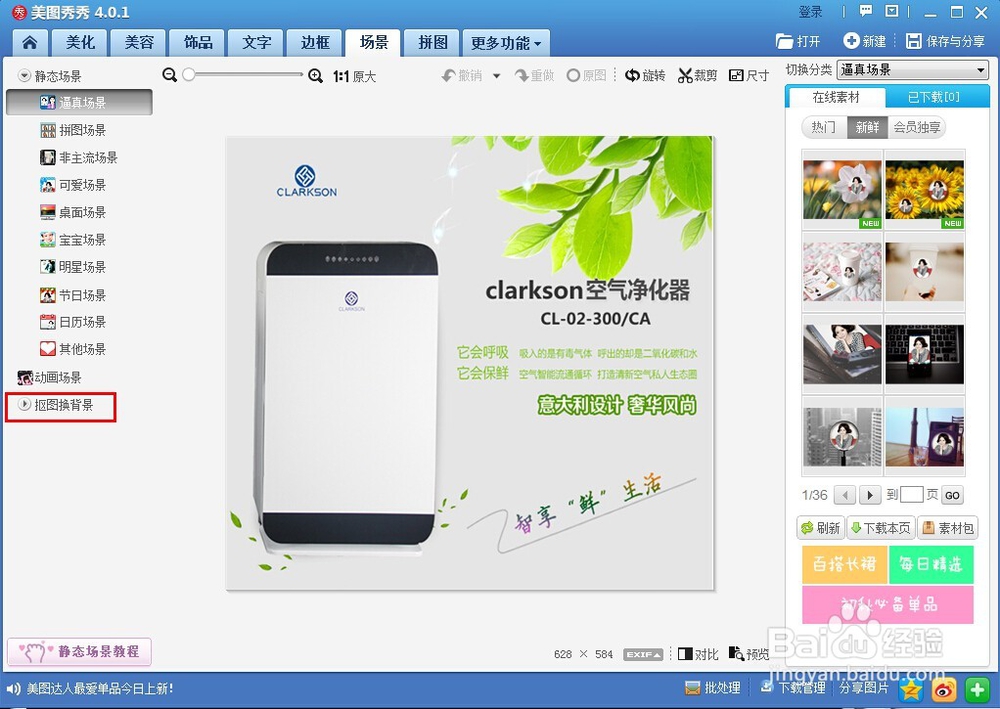This screenshot has height=709, width=1000.
Task: Choose the black keyboard scene thumbnail
Action: point(925,354)
